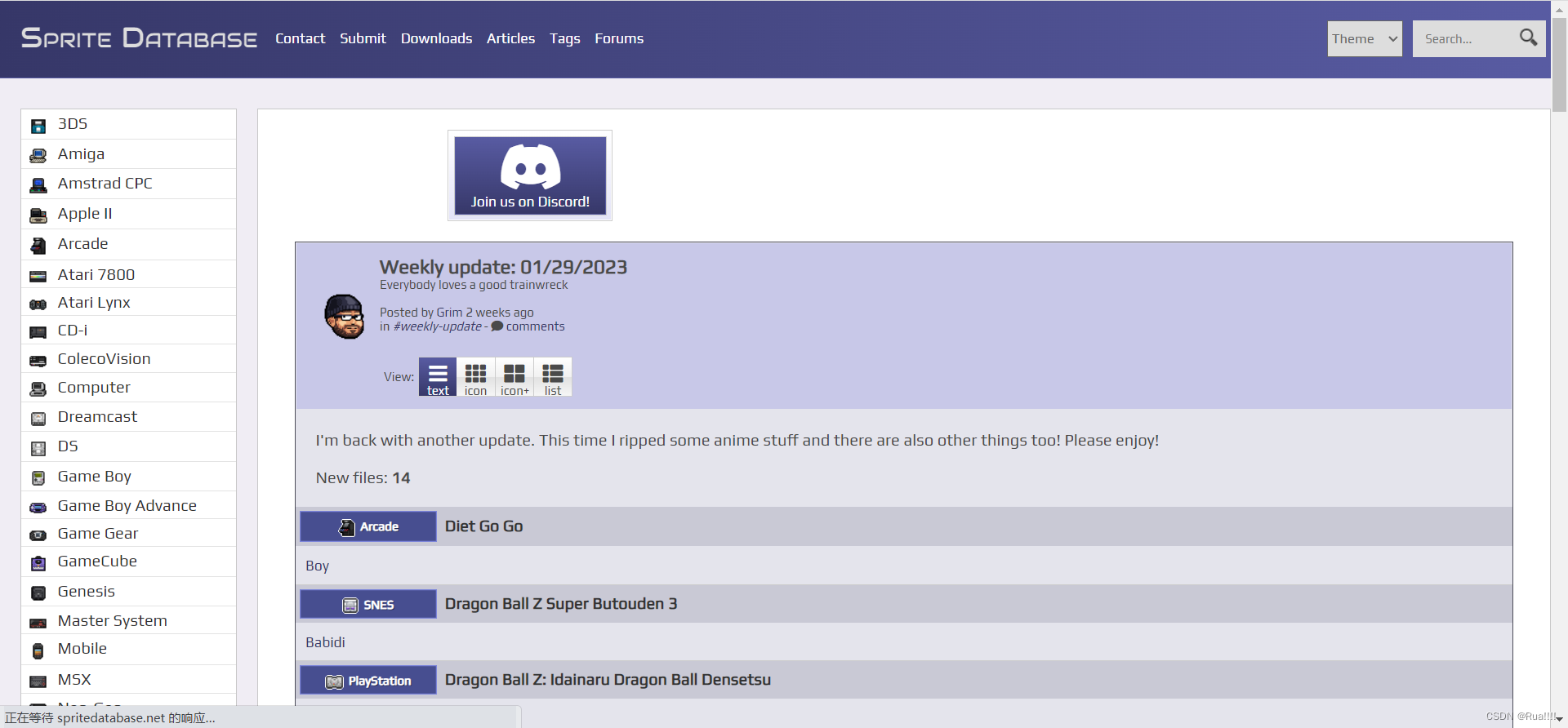Image resolution: width=1568 pixels, height=728 pixels.
Task: Click the Dreamcast icon
Action: (38, 419)
